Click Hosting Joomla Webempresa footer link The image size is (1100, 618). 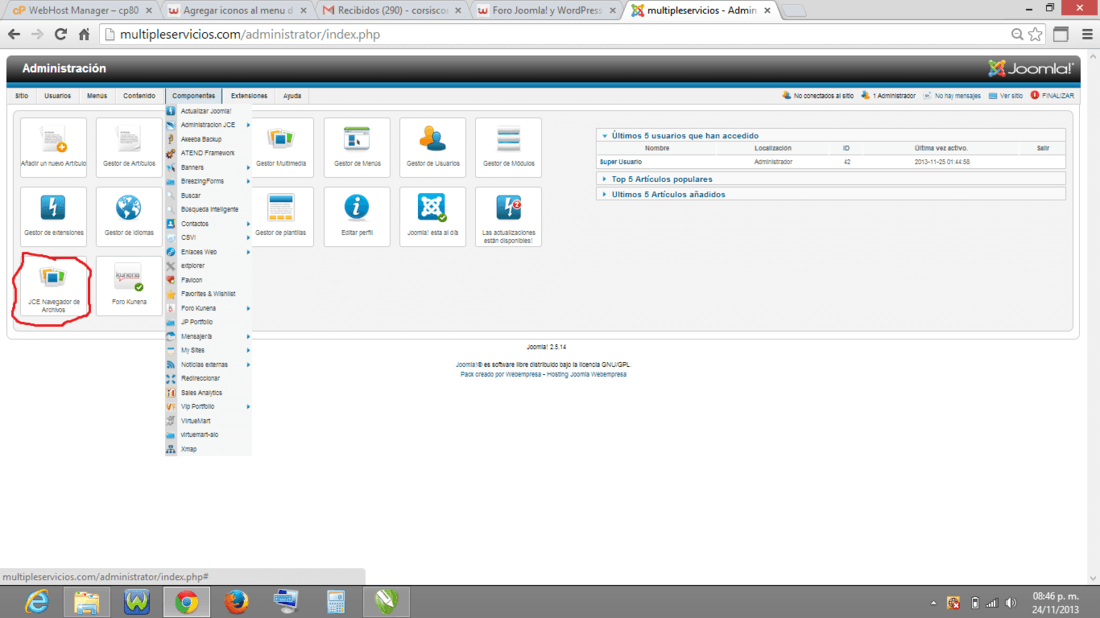[x=586, y=375]
